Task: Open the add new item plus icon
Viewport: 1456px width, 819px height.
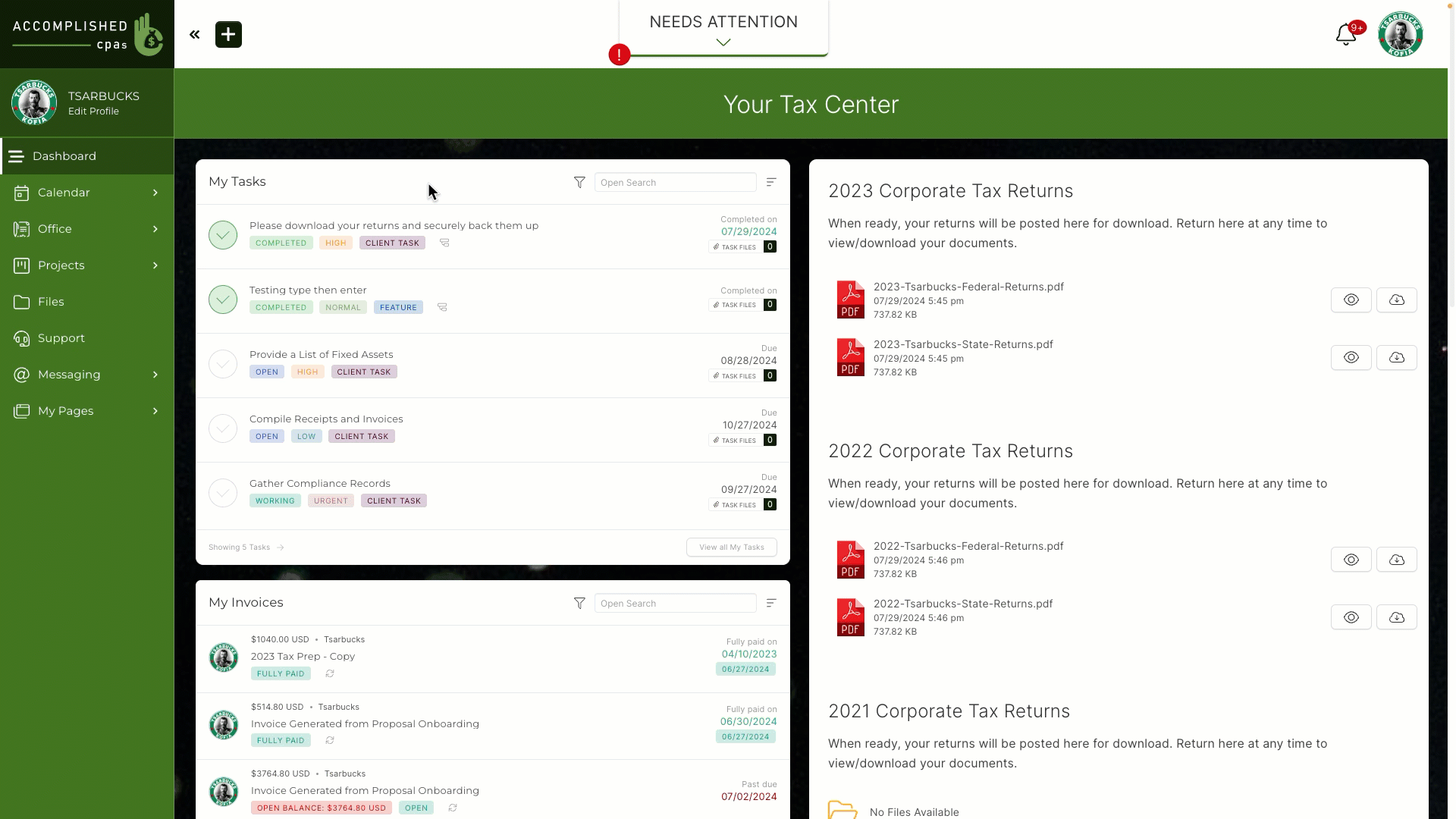Action: pyautogui.click(x=228, y=33)
